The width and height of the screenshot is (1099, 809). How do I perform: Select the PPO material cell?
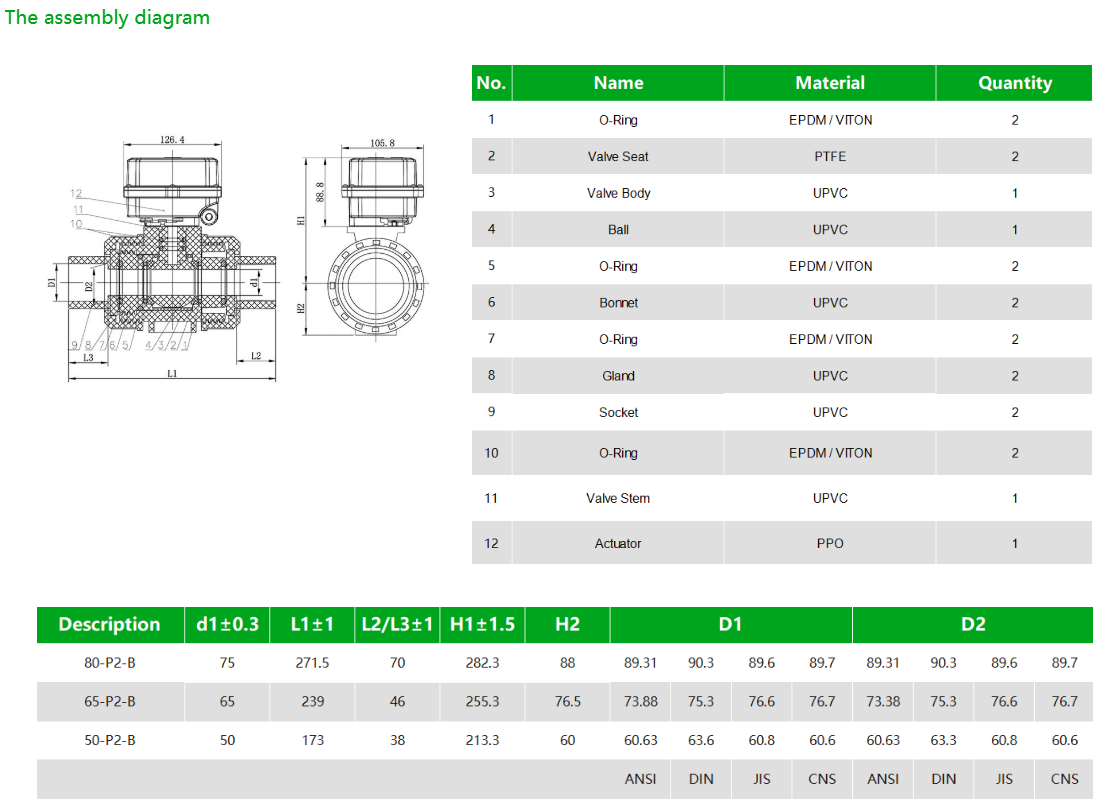pyautogui.click(x=830, y=543)
